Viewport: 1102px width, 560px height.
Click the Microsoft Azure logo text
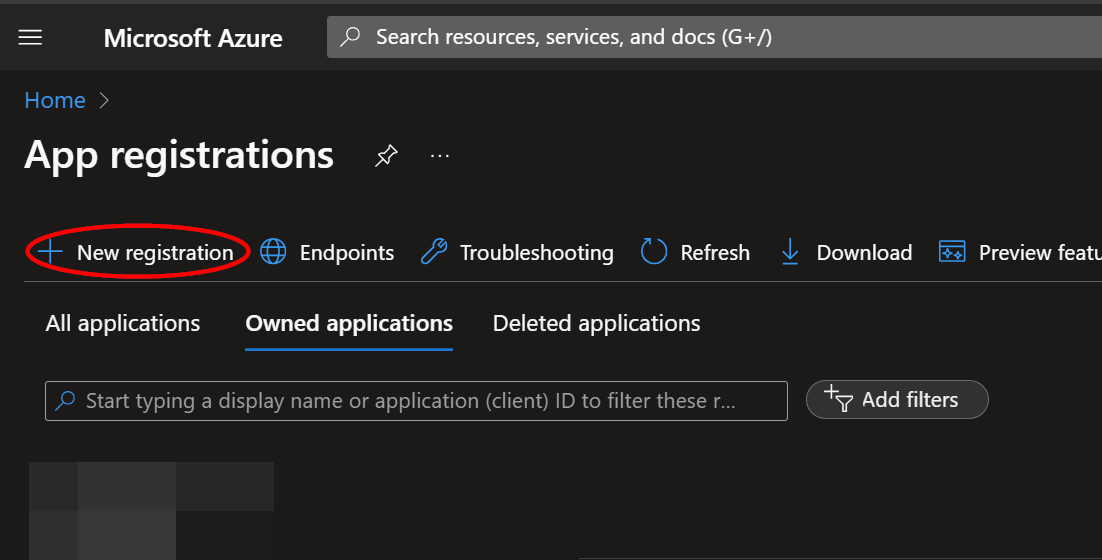pyautogui.click(x=193, y=38)
